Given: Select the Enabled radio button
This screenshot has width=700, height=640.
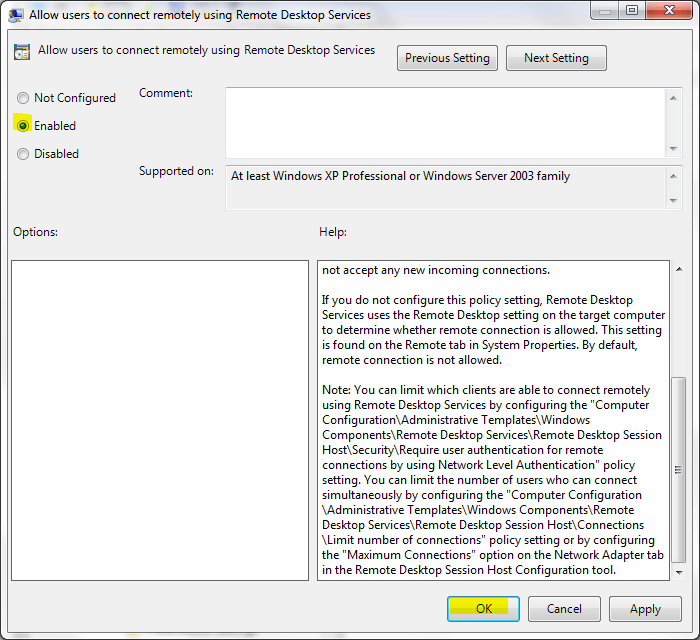Looking at the screenshot, I should pos(23,126).
